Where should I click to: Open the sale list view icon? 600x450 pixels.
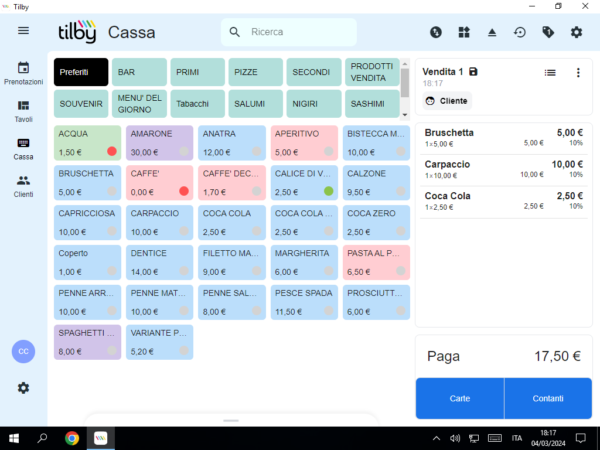[x=550, y=72]
